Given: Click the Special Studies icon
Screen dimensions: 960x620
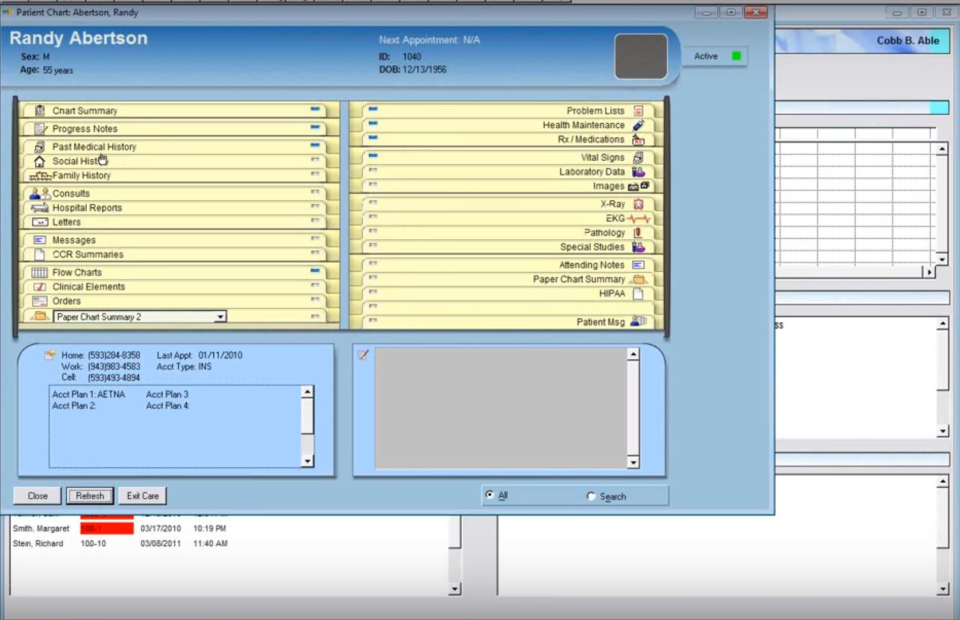Looking at the screenshot, I should tap(639, 247).
